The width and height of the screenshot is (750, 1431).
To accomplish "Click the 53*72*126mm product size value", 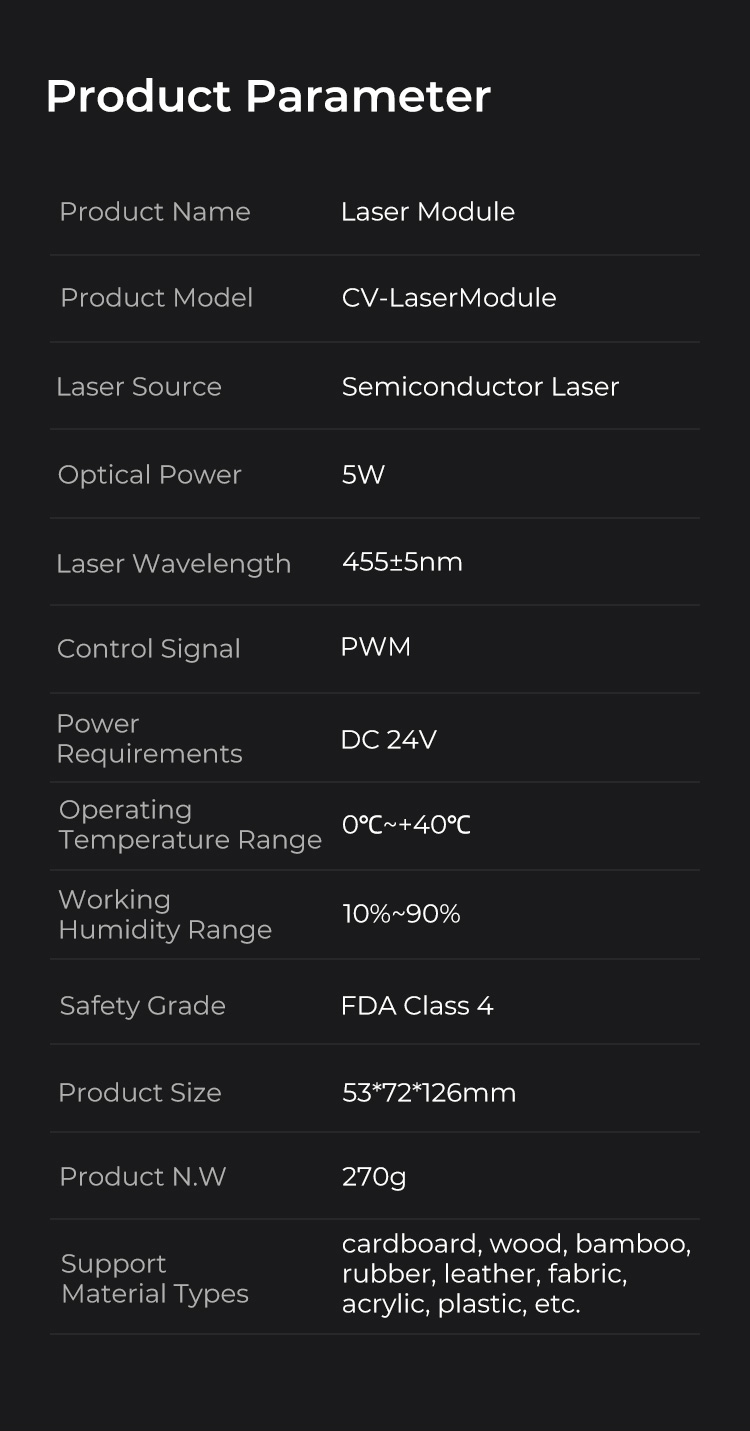I will tap(429, 1093).
